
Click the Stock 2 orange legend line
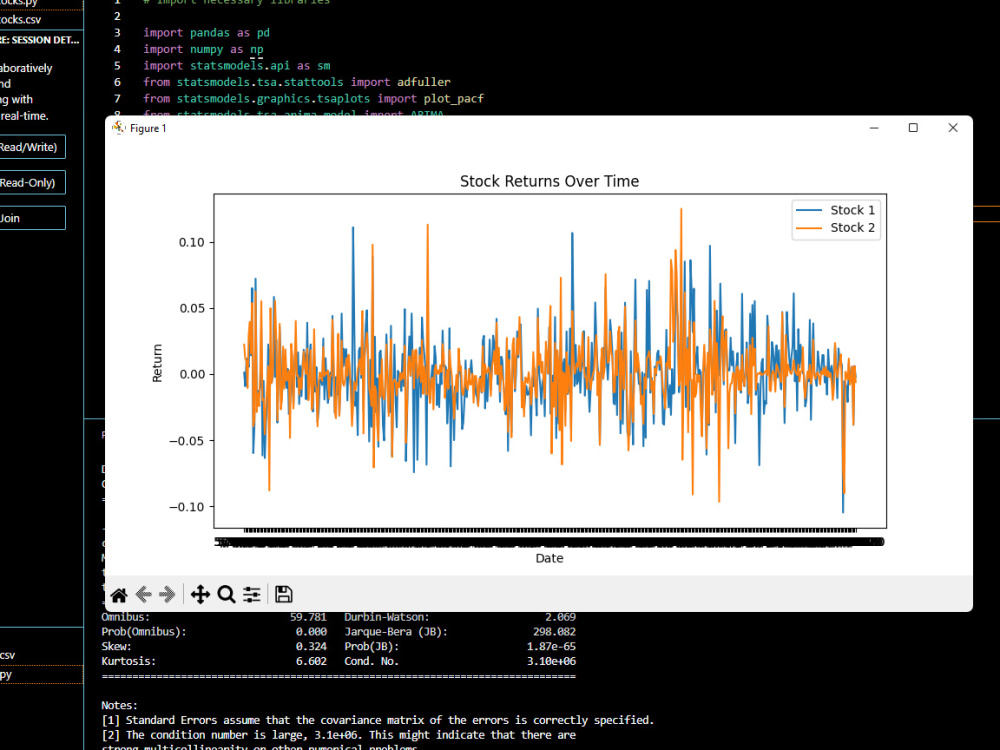[x=809, y=228]
